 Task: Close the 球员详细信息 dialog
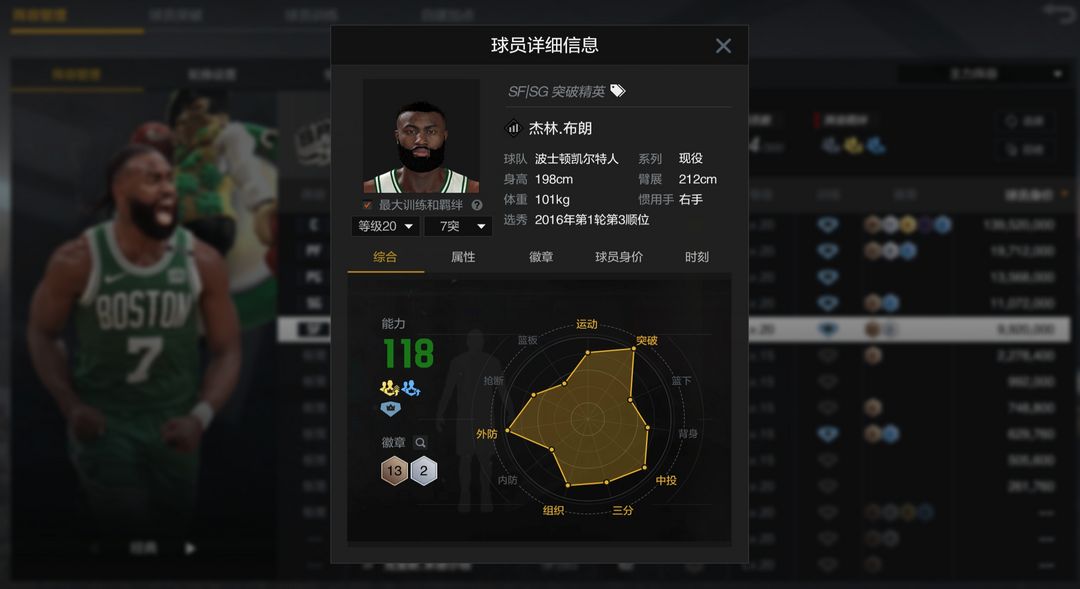(x=723, y=46)
